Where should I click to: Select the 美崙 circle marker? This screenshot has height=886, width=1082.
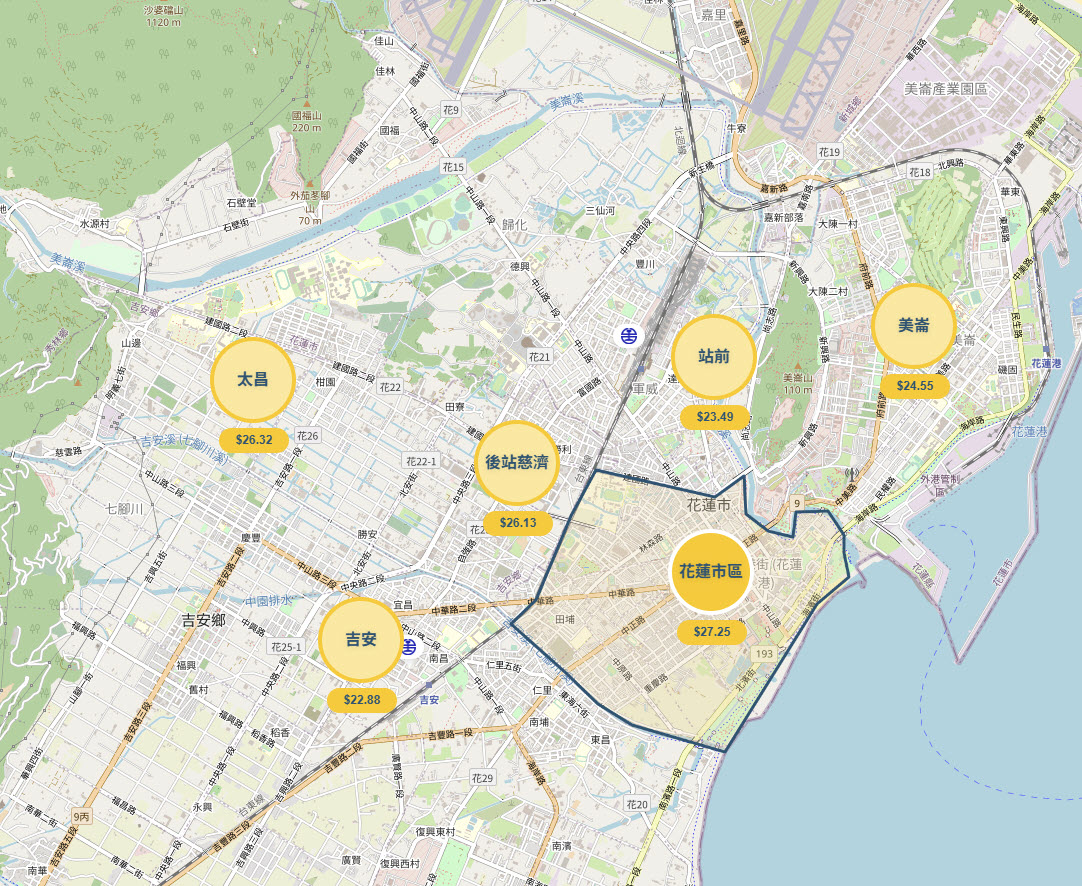point(913,326)
